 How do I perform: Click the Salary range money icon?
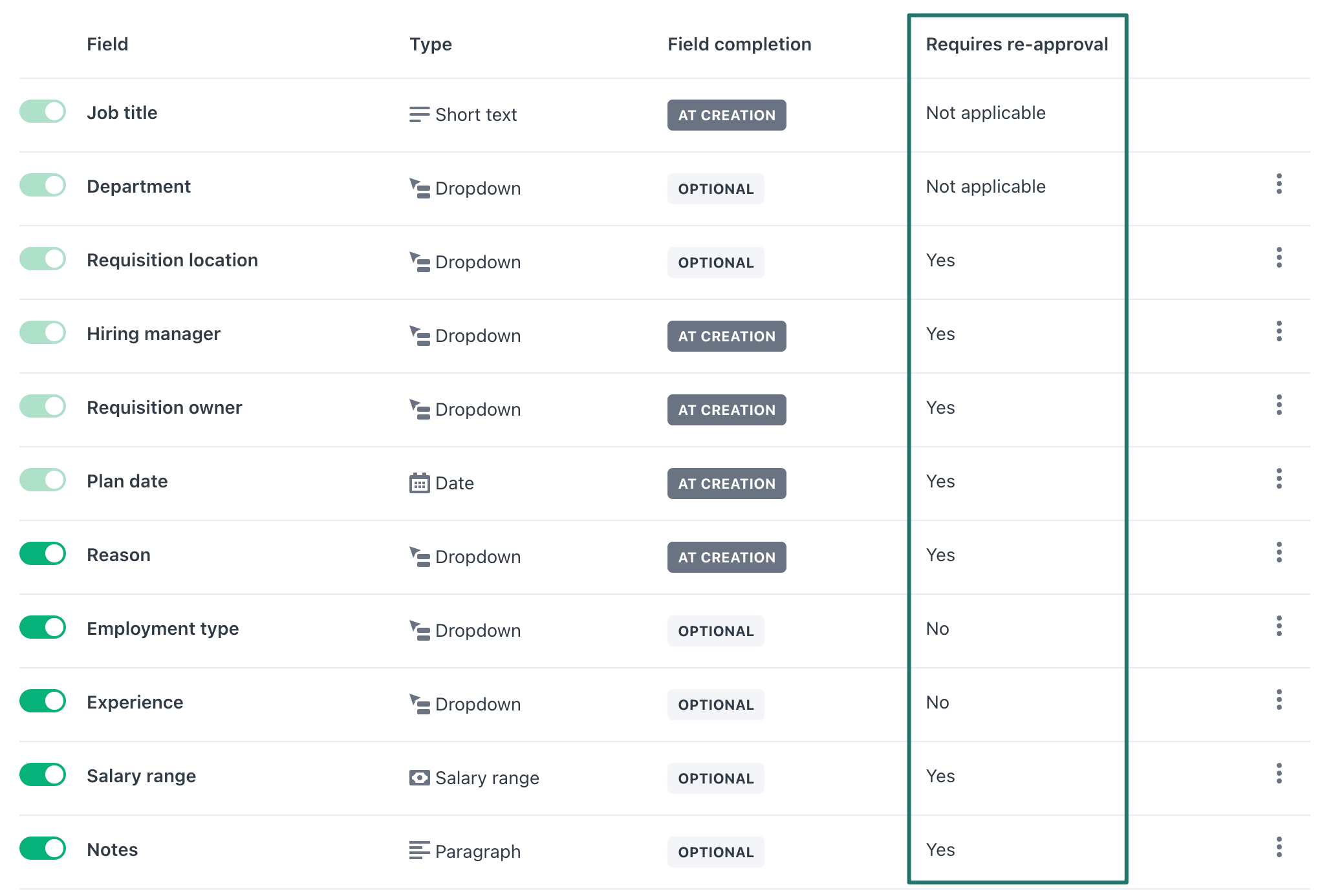click(419, 778)
